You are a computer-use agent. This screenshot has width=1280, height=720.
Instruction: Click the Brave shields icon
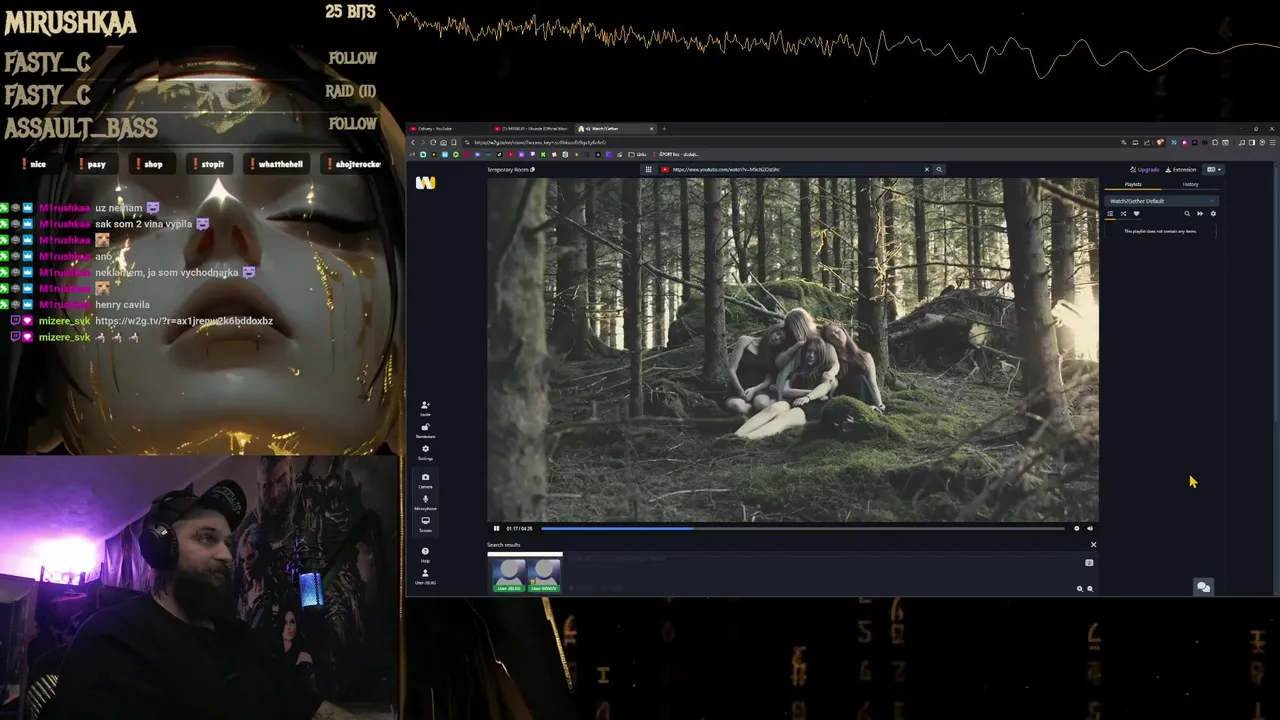coord(1160,143)
